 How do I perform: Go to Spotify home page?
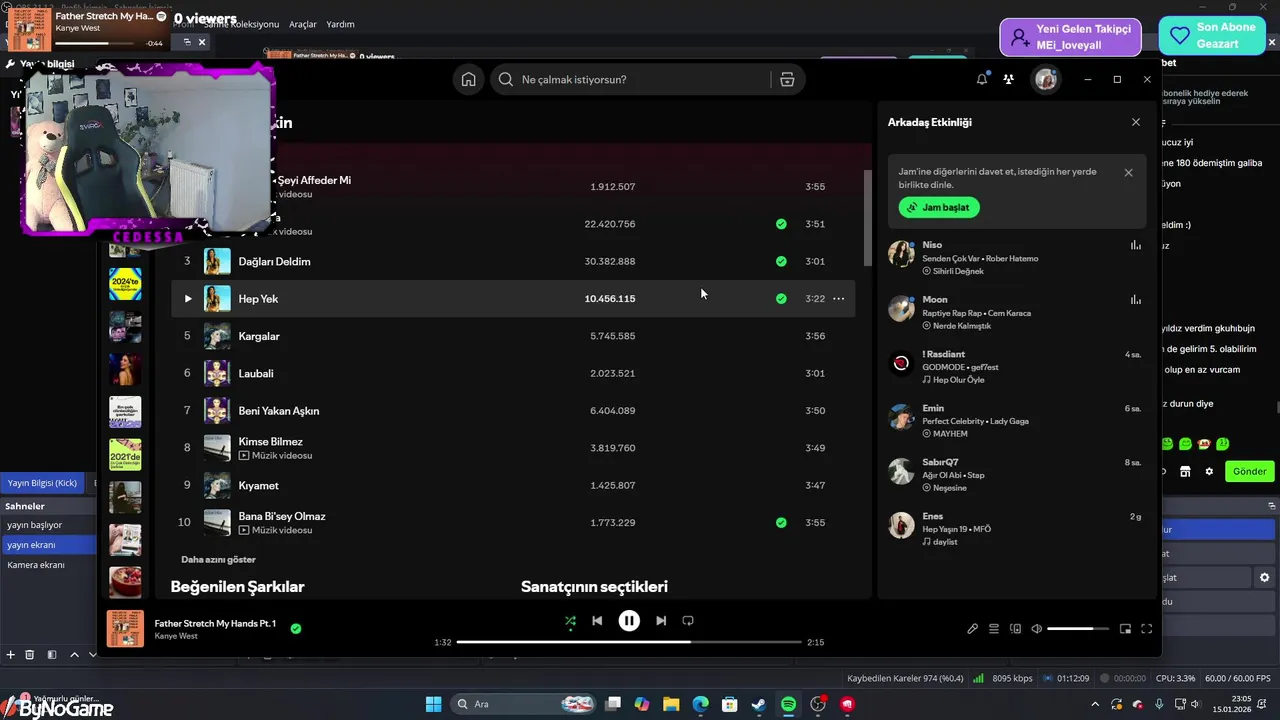pyautogui.click(x=468, y=79)
